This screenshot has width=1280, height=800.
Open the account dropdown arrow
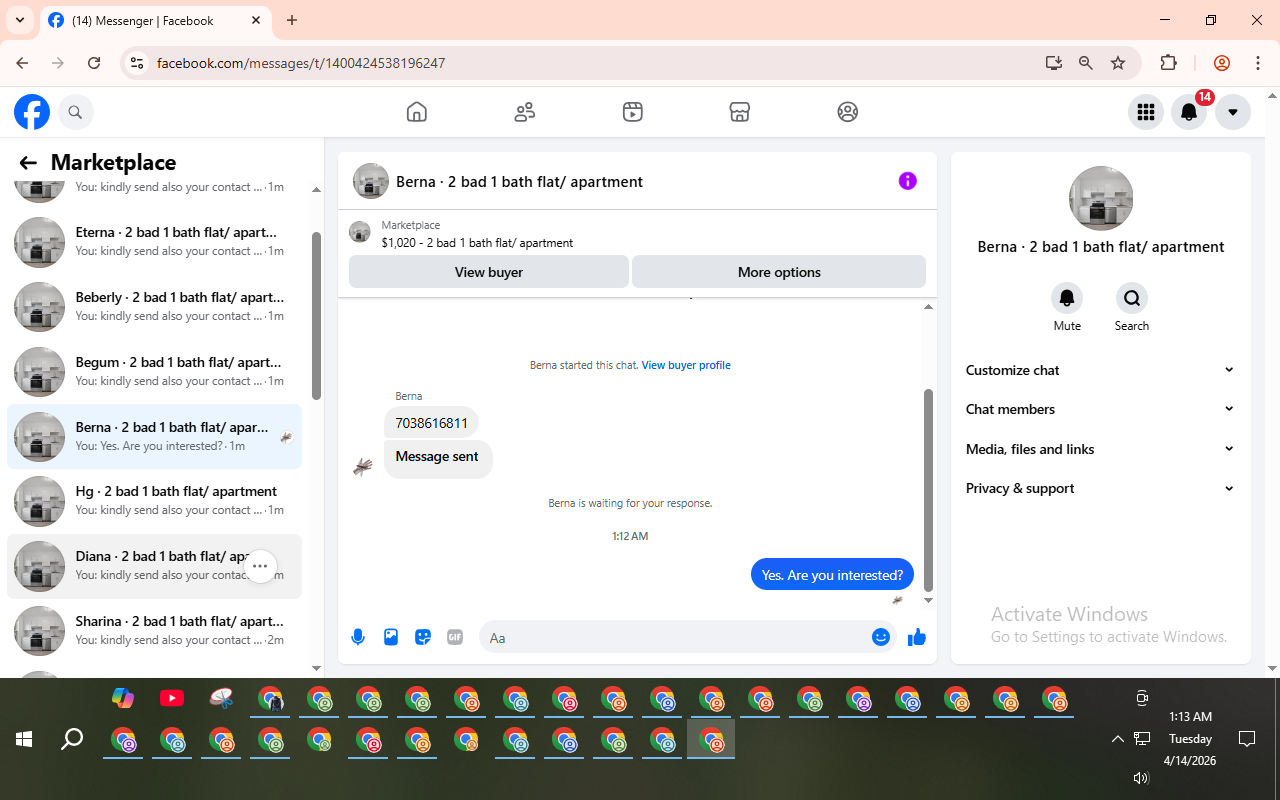coord(1233,112)
